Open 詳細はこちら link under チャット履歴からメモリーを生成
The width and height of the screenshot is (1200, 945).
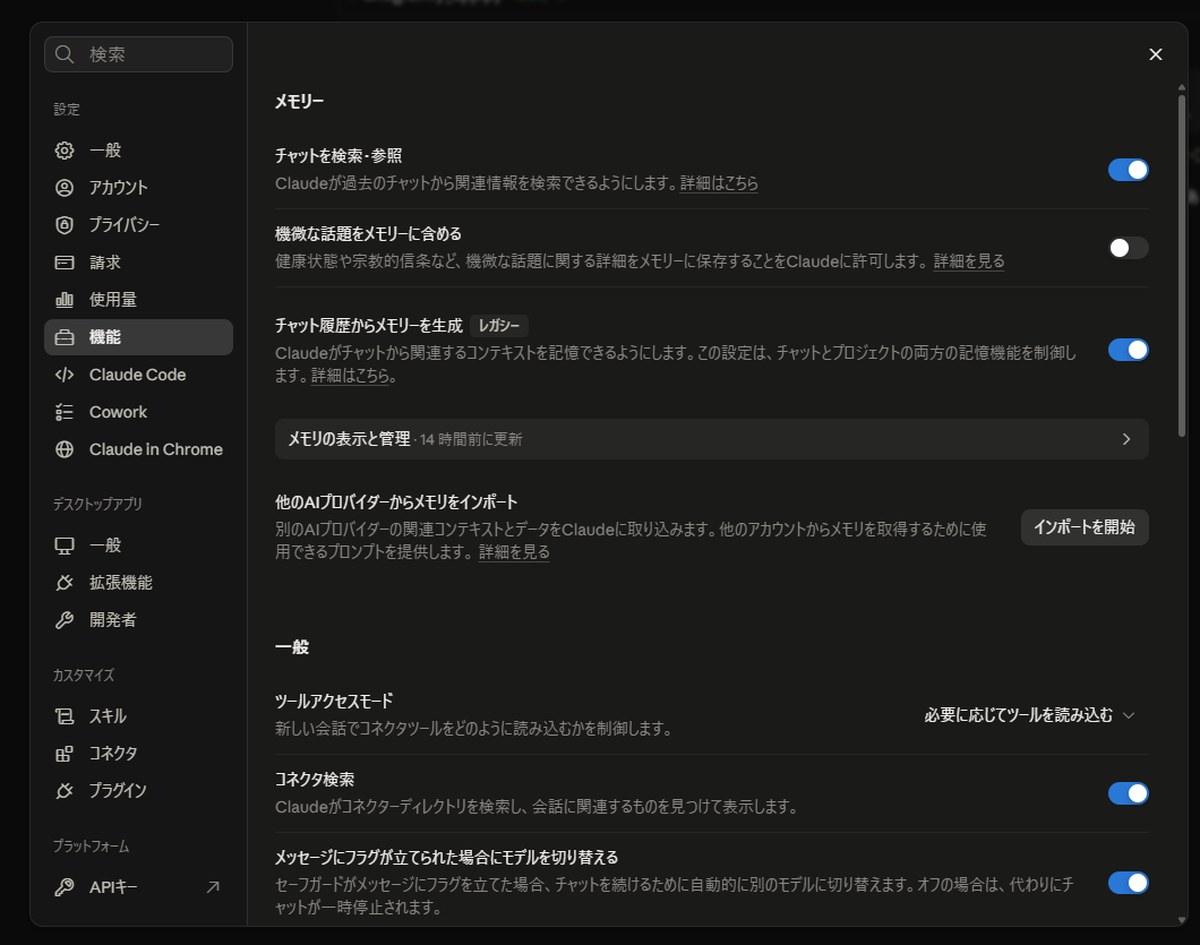coord(350,376)
